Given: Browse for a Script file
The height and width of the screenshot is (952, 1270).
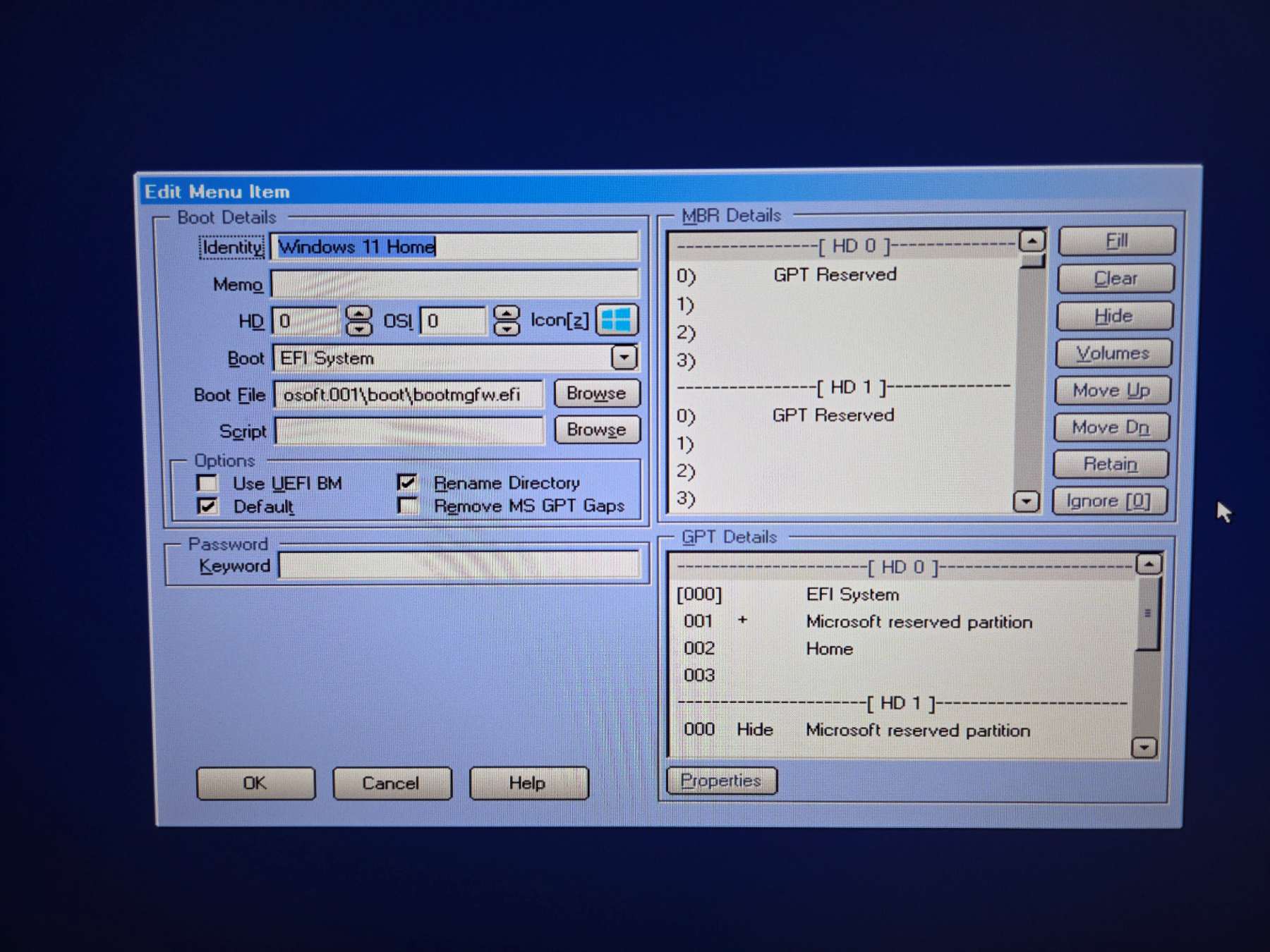Looking at the screenshot, I should pos(597,429).
